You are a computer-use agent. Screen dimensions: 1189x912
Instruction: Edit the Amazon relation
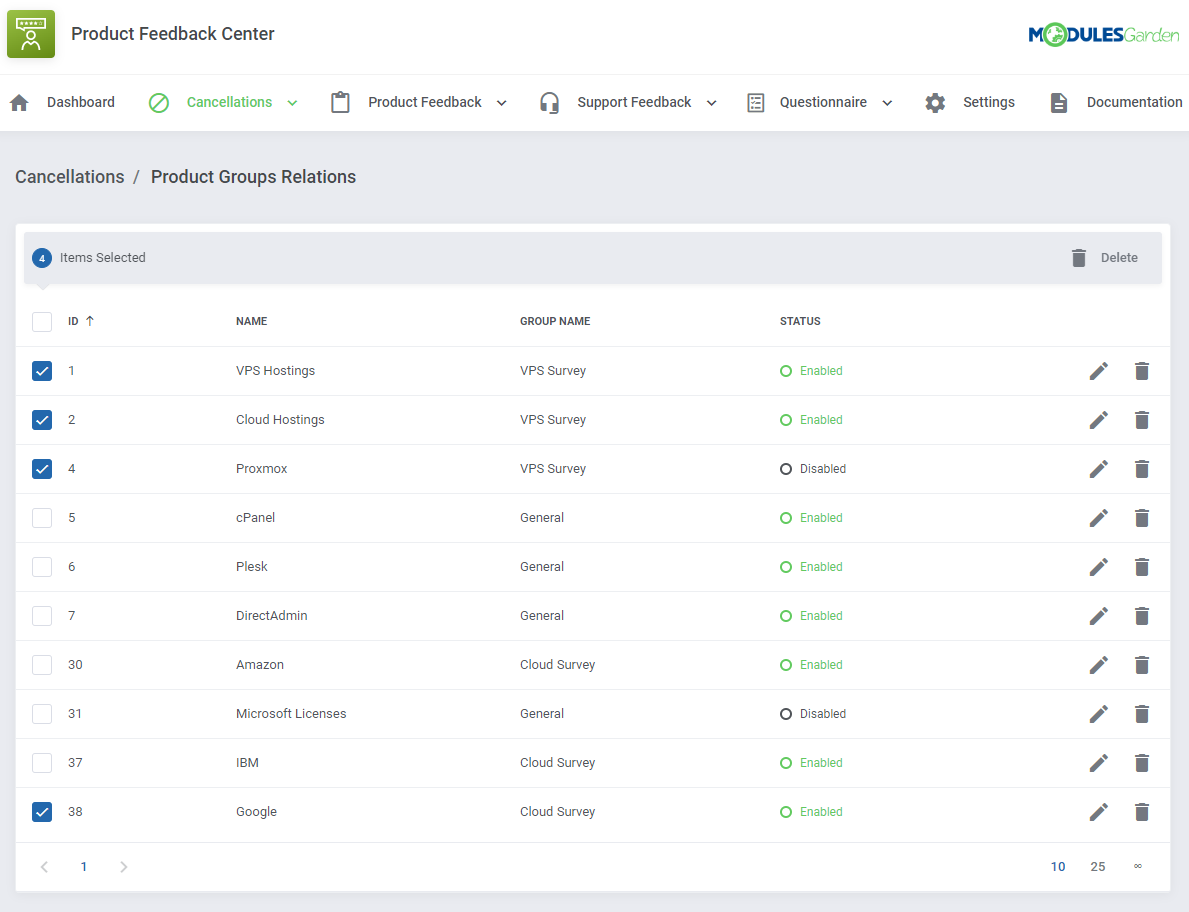pos(1099,665)
